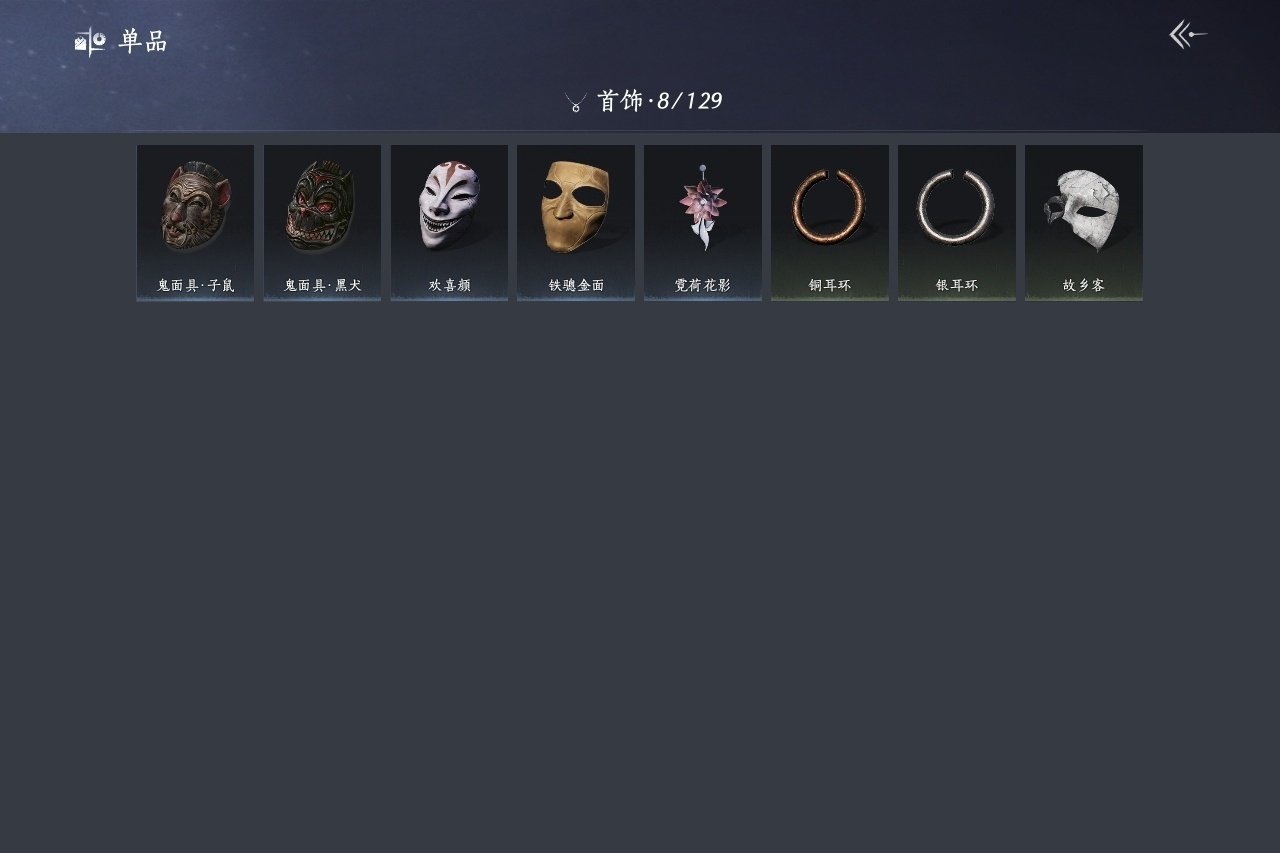Viewport: 1280px width, 853px height.
Task: Select the cracked white 故乡客 half-mask image
Action: [1081, 209]
